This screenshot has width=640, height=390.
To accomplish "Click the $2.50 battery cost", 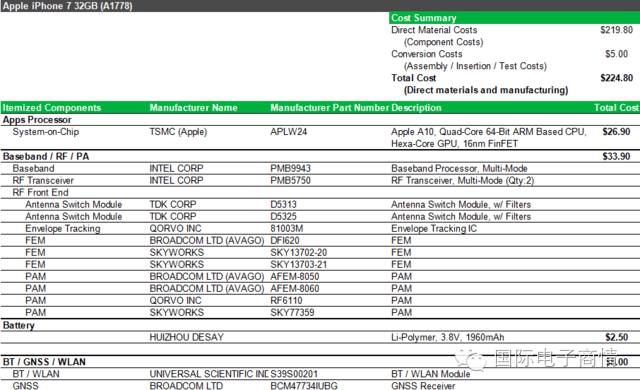I will pyautogui.click(x=617, y=337).
